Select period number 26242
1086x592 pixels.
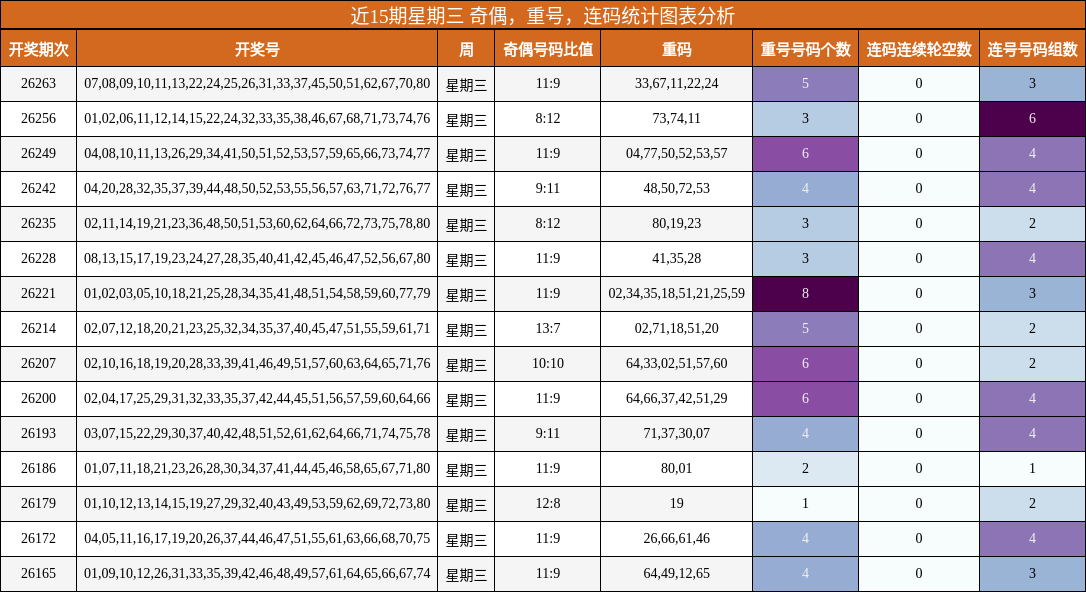(x=38, y=188)
